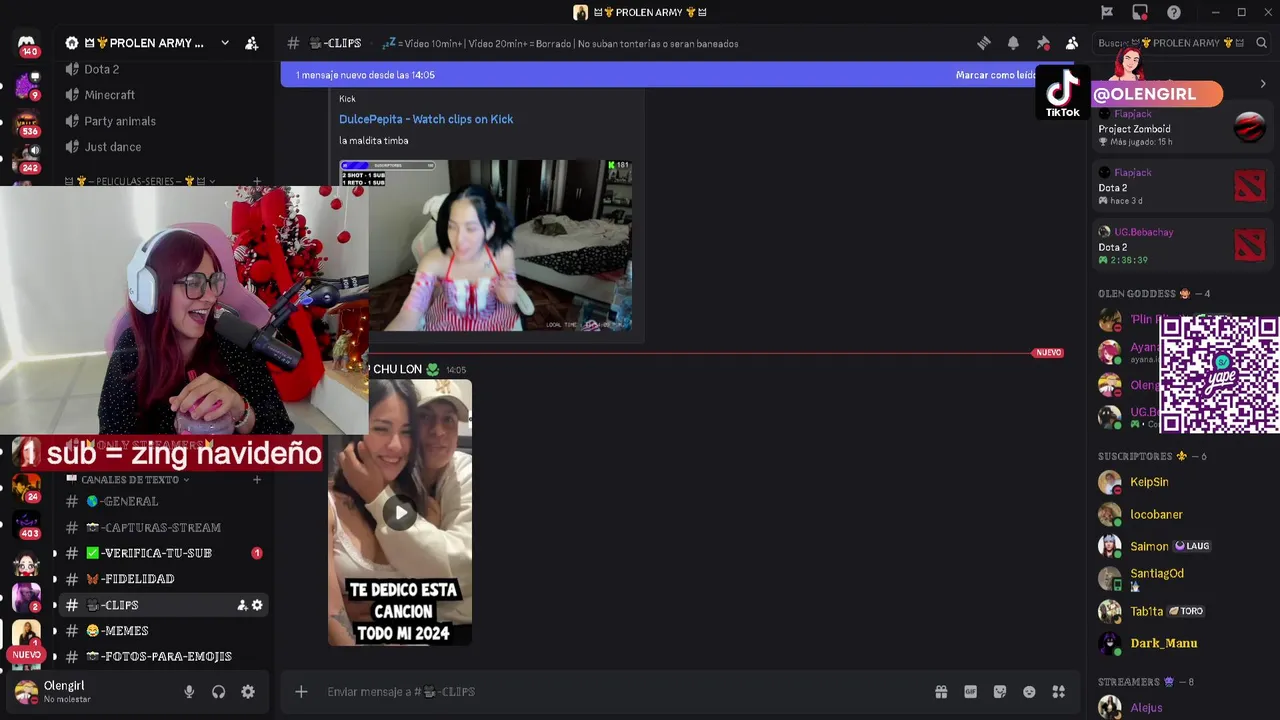The width and height of the screenshot is (1280, 720).
Task: Click CHU LON username in chat
Action: [x=397, y=369]
